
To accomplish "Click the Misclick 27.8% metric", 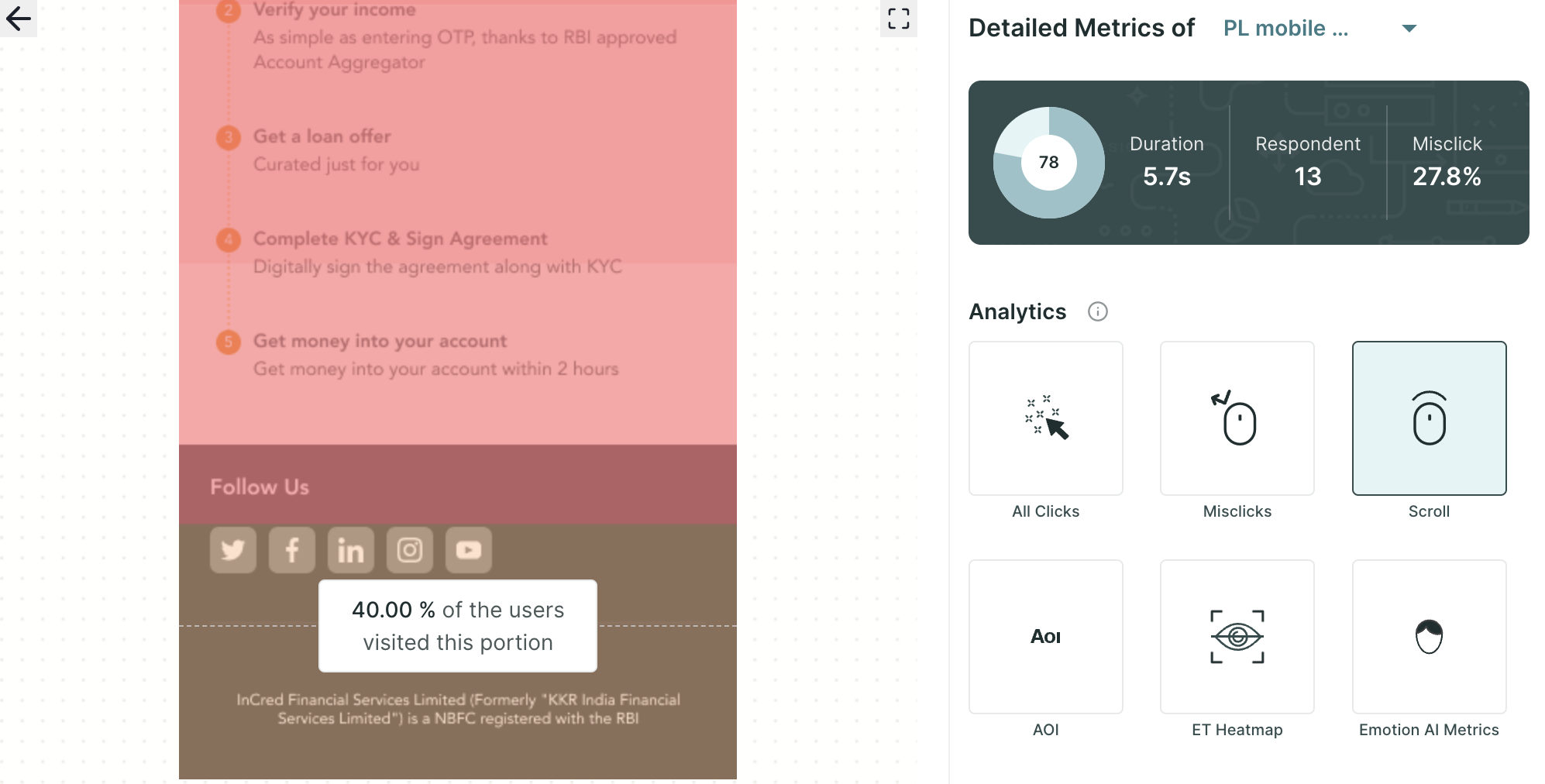I will click(x=1447, y=162).
